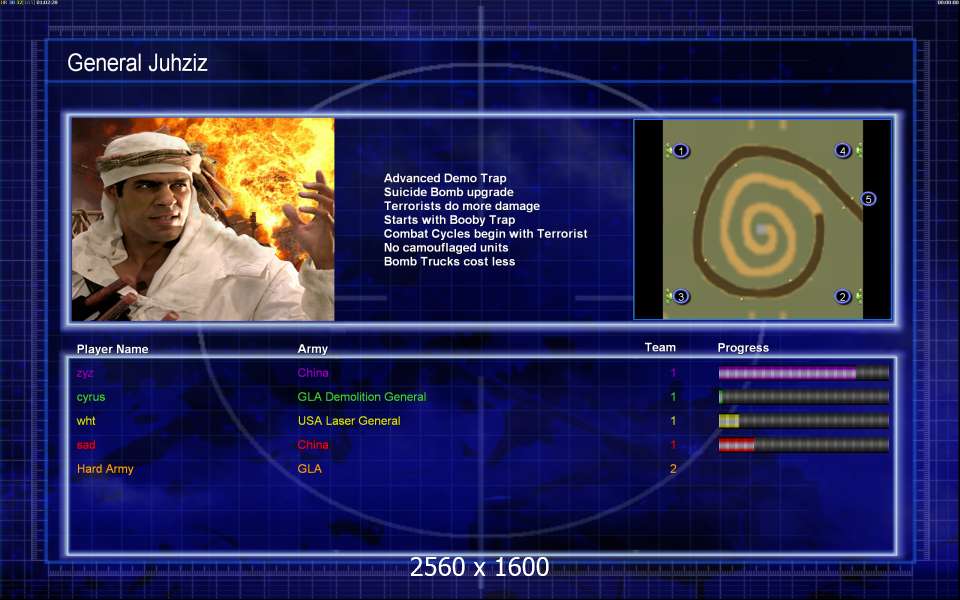
Task: Select the Bomb Trucks cost less line
Action: [x=449, y=261]
